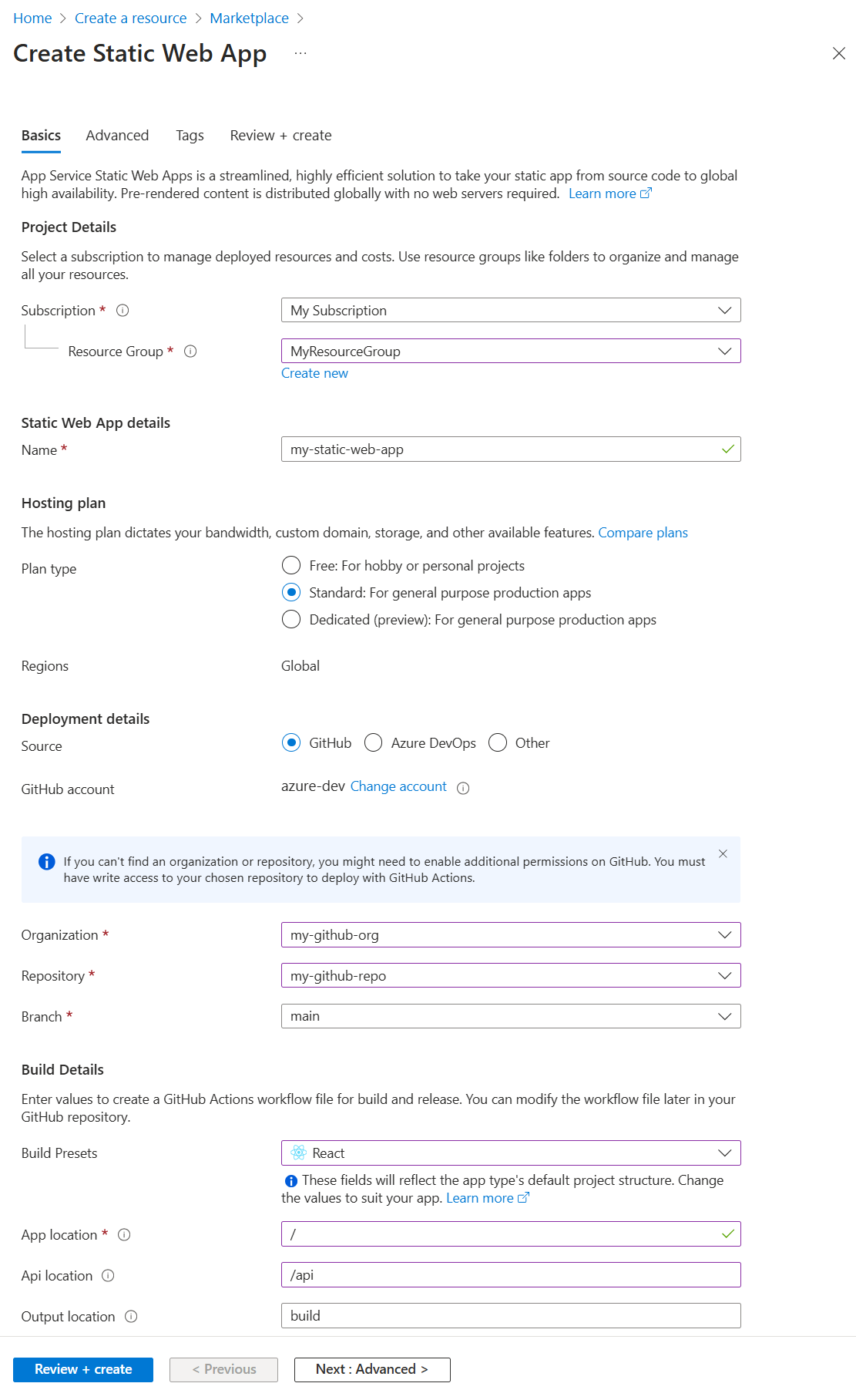This screenshot has height=1400, width=856.
Task: Click the Output location info icon
Action: coord(131,1317)
